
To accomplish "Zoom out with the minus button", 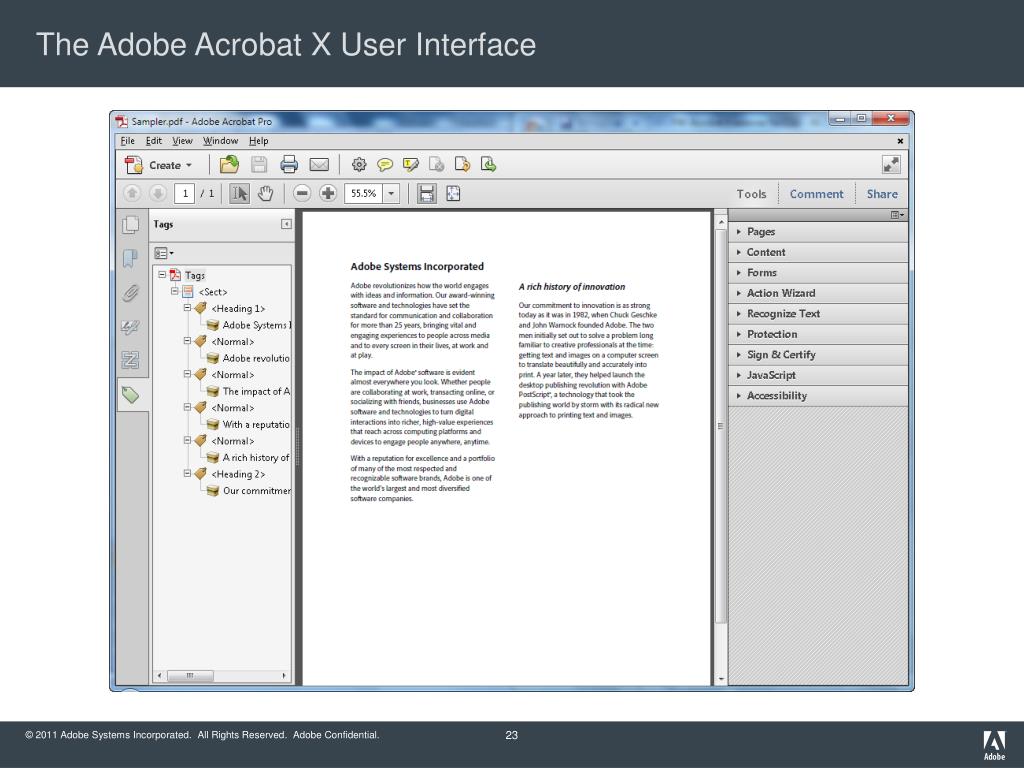I will pyautogui.click(x=302, y=193).
